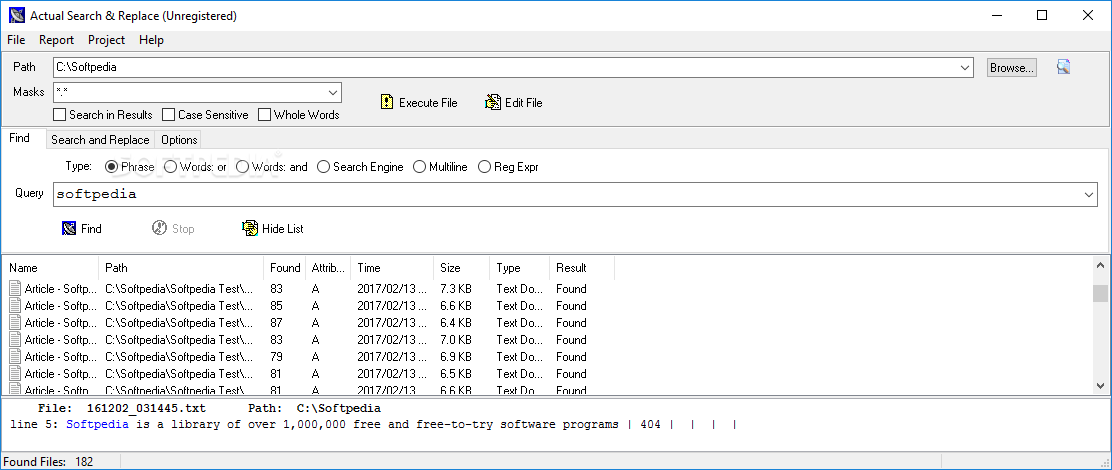Select the result row sized 7.3 KB
The height and width of the screenshot is (470, 1112).
click(x=309, y=289)
